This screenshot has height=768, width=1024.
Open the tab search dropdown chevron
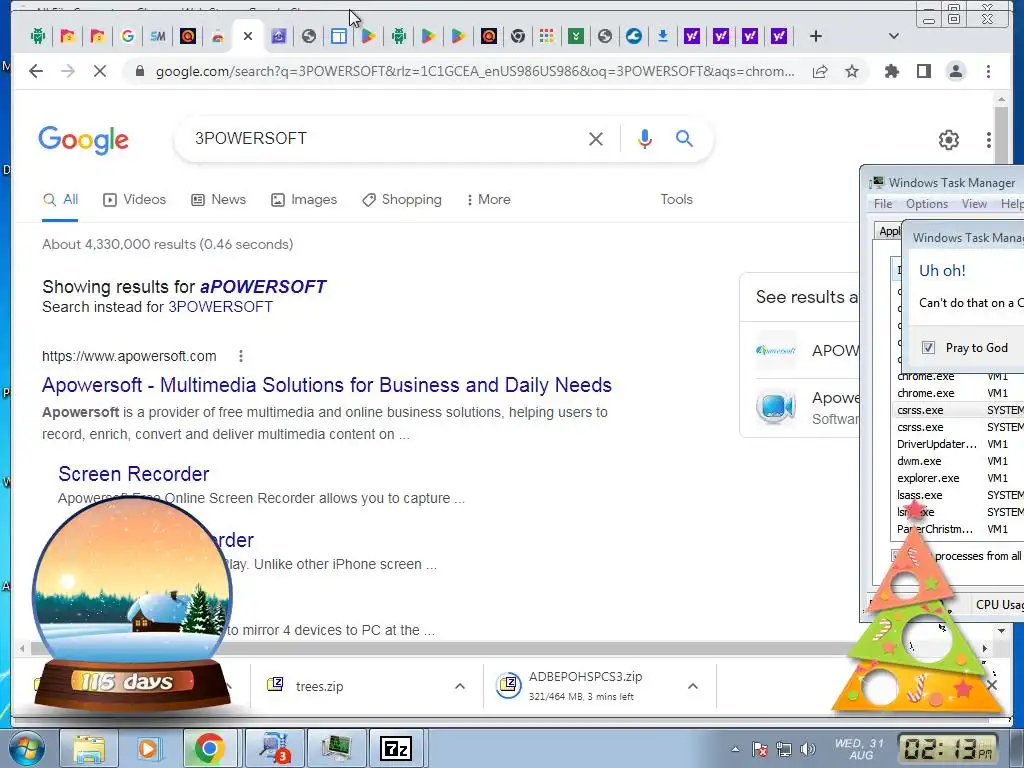pyautogui.click(x=893, y=37)
